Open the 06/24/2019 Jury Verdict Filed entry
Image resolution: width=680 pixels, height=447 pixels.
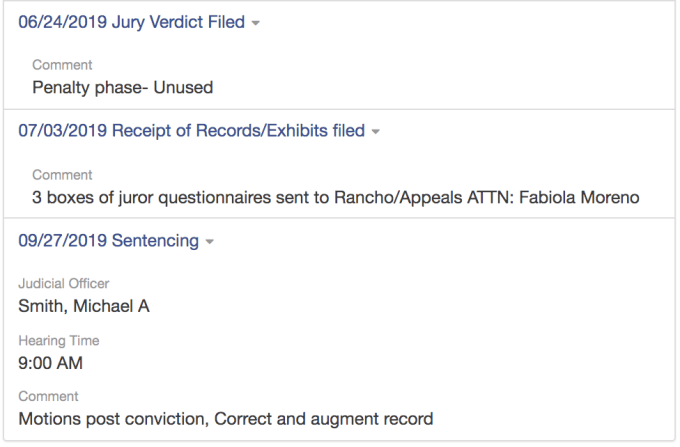tap(131, 22)
